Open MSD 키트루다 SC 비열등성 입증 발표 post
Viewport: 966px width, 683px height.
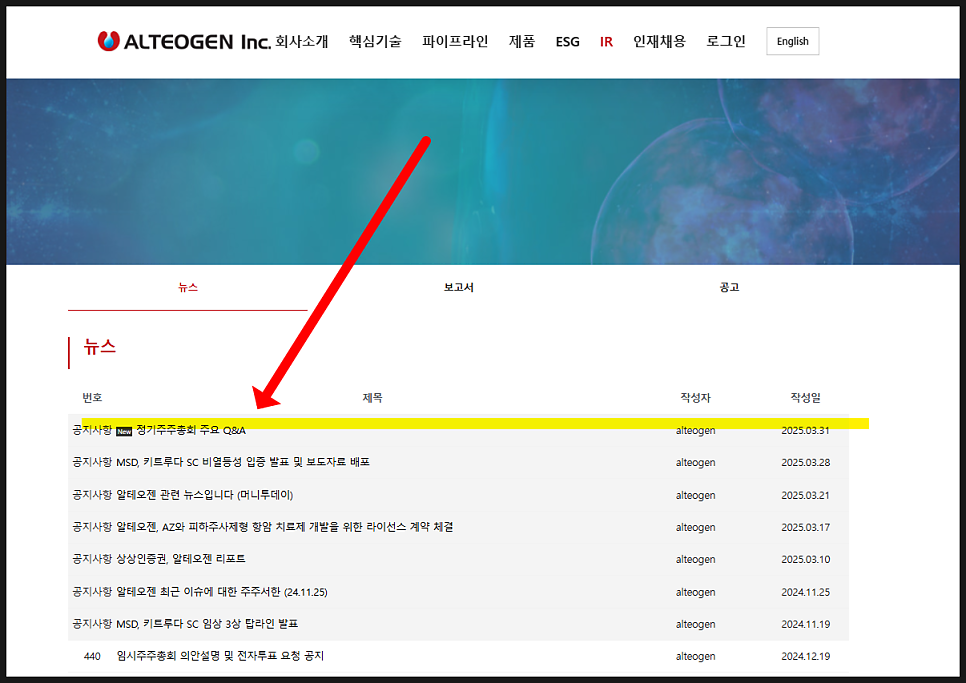click(243, 462)
